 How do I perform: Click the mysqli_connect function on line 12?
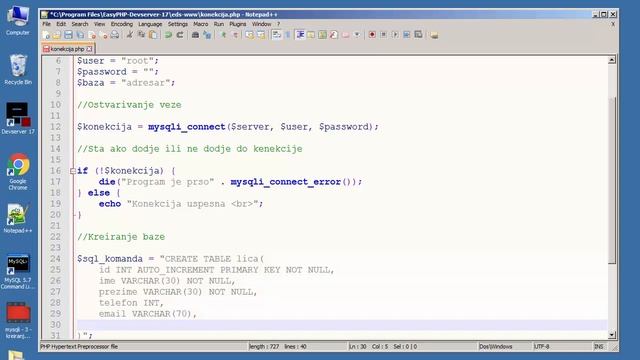click(187, 127)
